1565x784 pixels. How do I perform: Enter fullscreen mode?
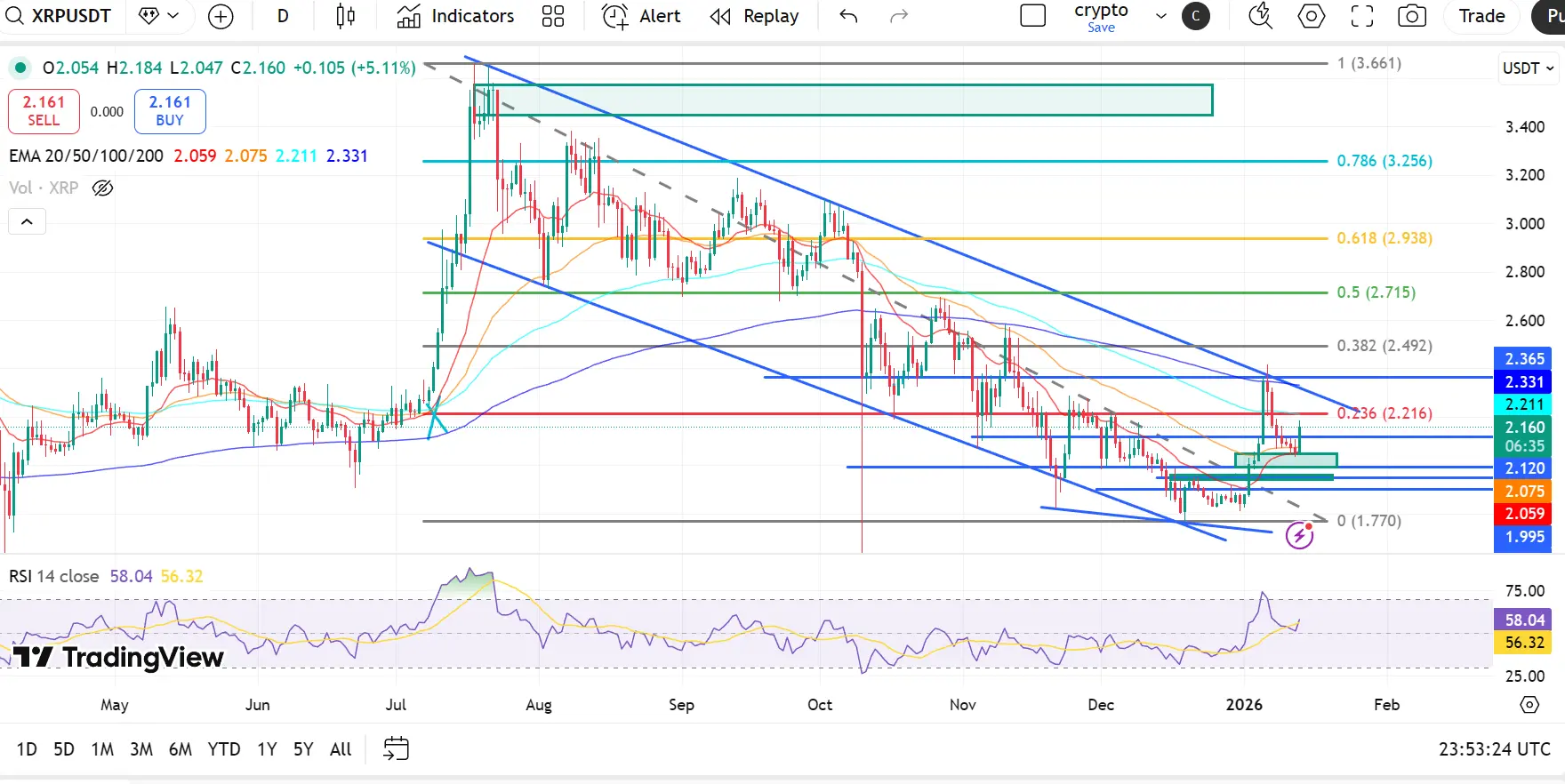tap(1361, 16)
